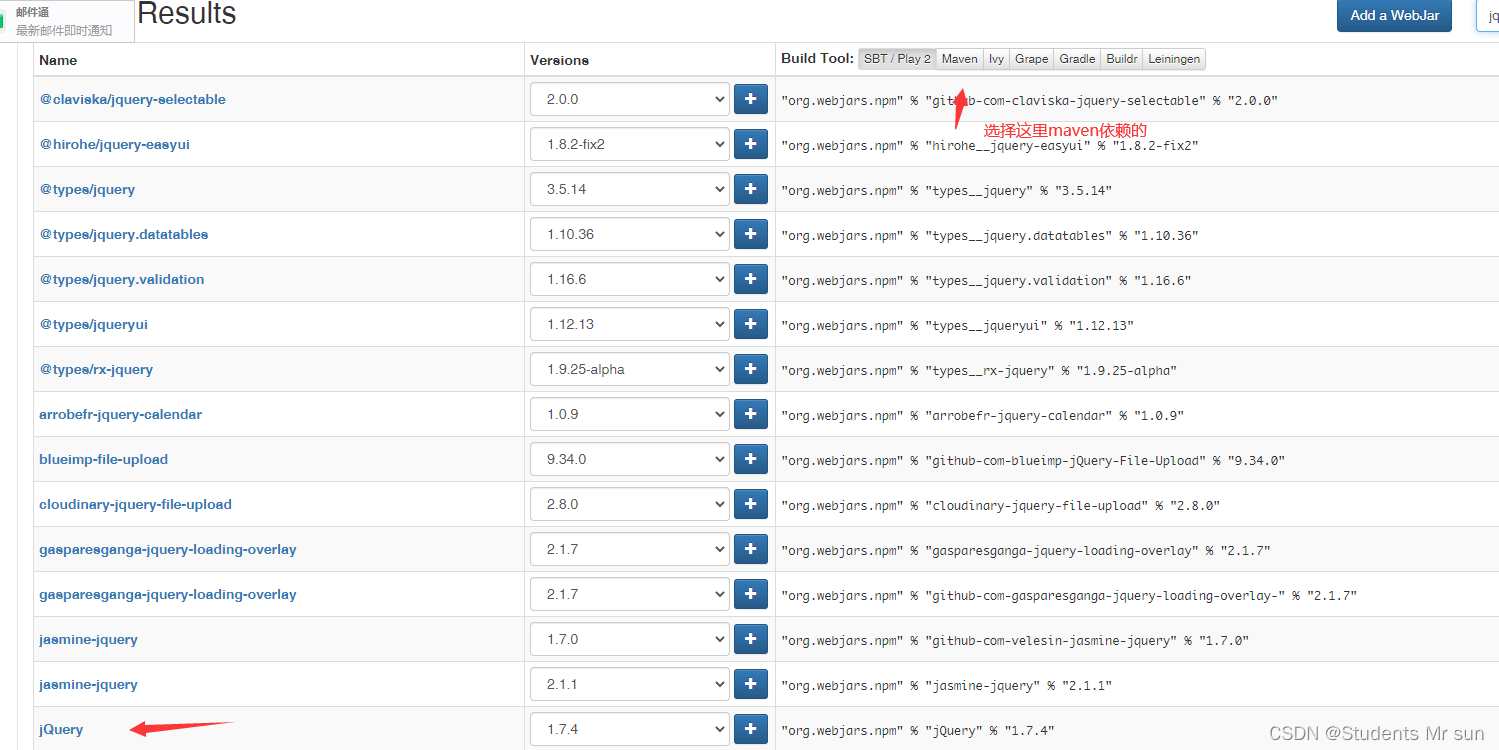Open version dropdown showing 1.8.2-fix2

[630, 144]
